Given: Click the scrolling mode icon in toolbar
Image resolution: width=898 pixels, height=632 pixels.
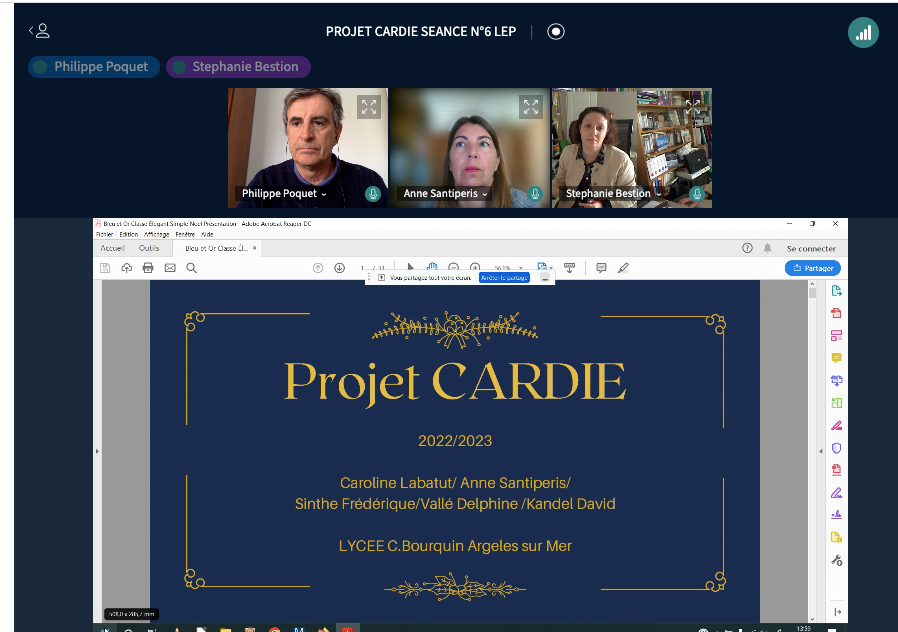Looking at the screenshot, I should 569,268.
